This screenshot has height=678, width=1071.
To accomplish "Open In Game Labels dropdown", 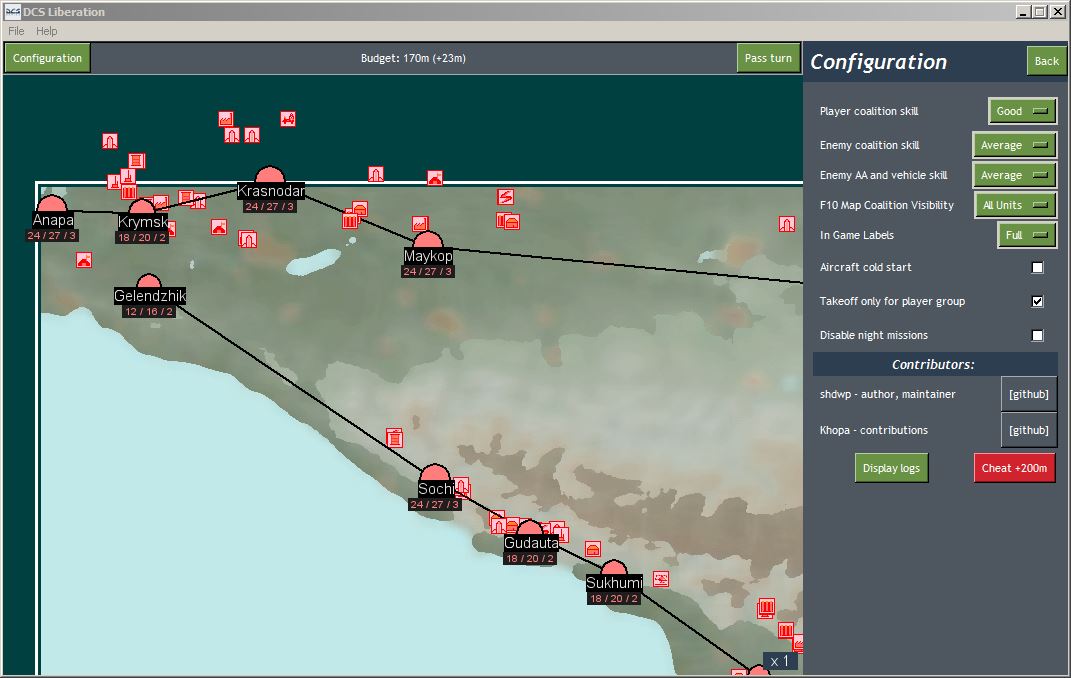I will tap(1027, 235).
